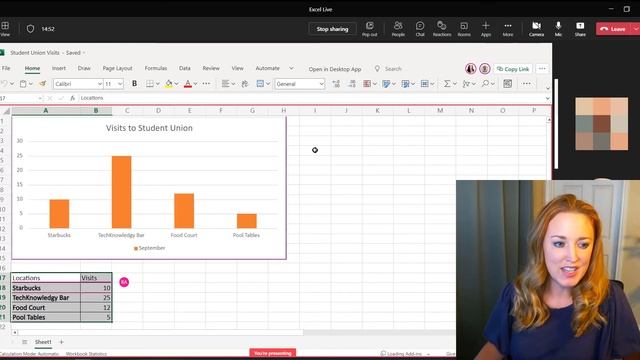
Task: Add a new sheet with plus
Action: pyautogui.click(x=61, y=342)
